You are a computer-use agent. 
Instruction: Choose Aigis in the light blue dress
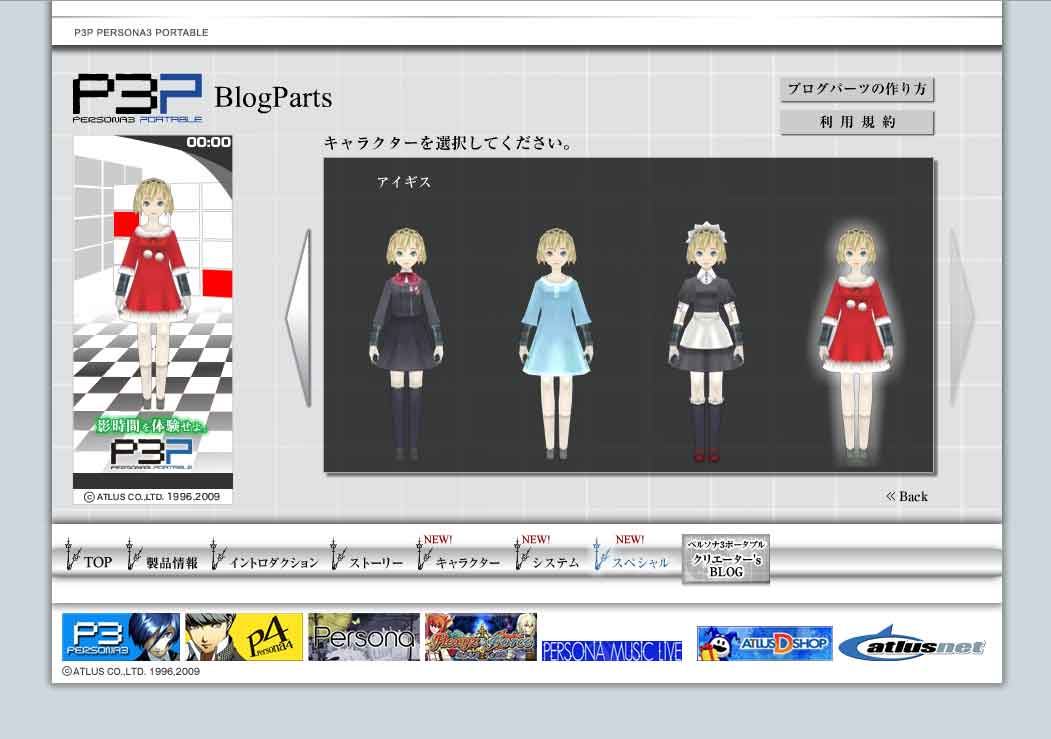click(556, 344)
